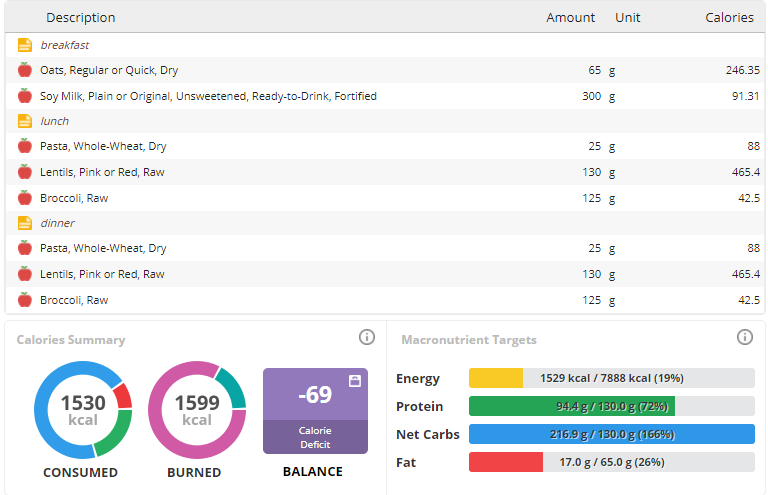Click the breakfast meal group note icon
This screenshot has height=495, width=768.
[25, 45]
